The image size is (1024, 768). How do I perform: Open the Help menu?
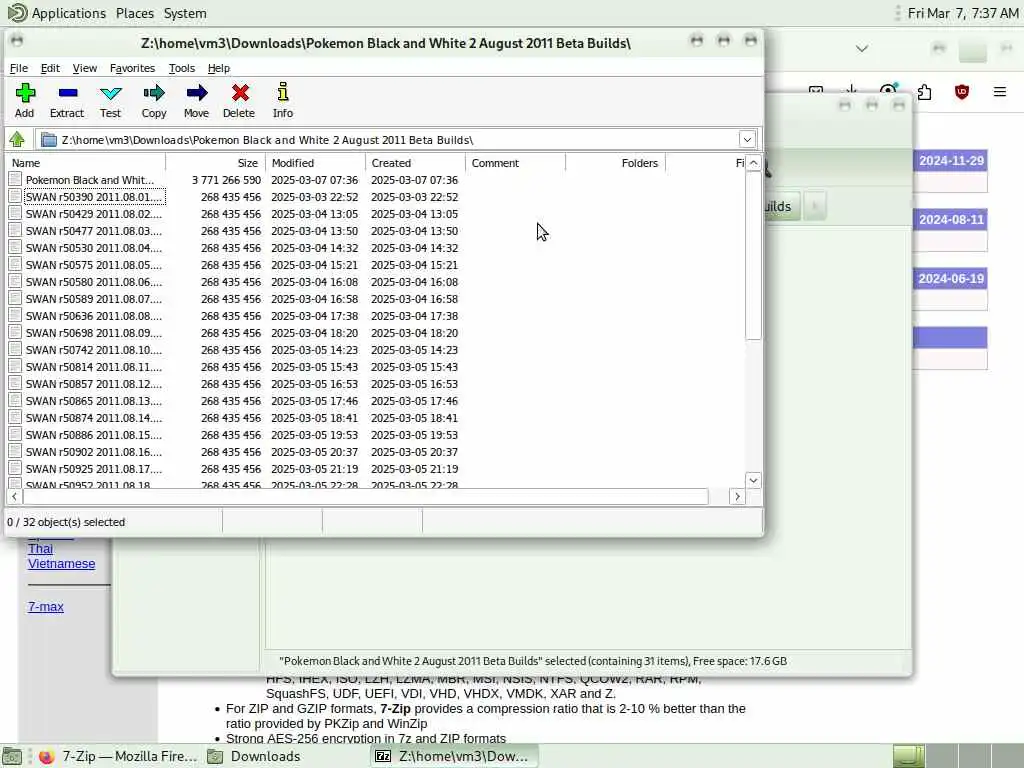click(x=218, y=68)
